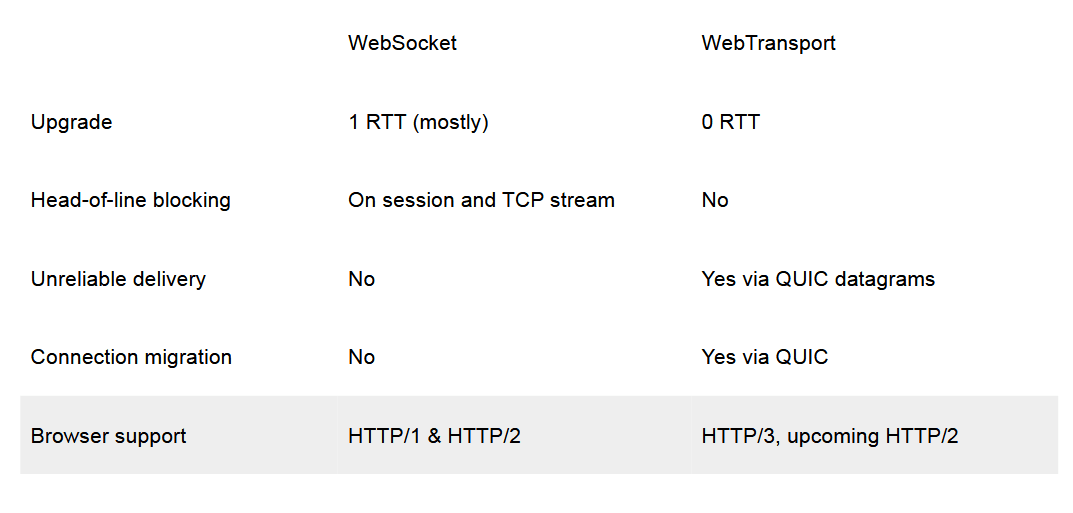This screenshot has width=1073, height=513.
Task: Click the WebSocket column header
Action: tap(402, 43)
